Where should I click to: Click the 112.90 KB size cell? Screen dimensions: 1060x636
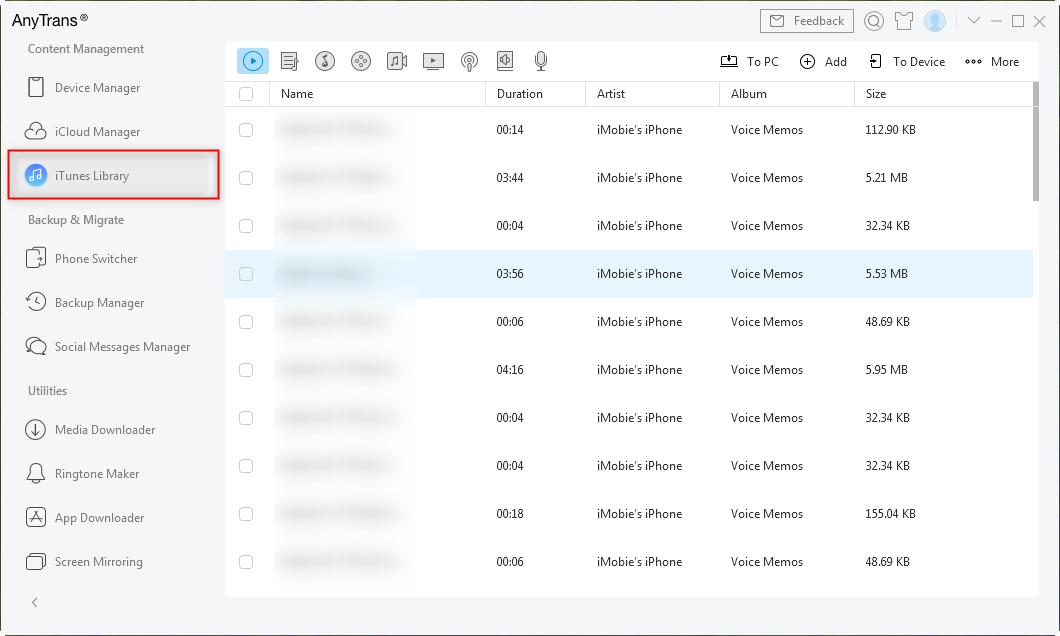click(890, 130)
